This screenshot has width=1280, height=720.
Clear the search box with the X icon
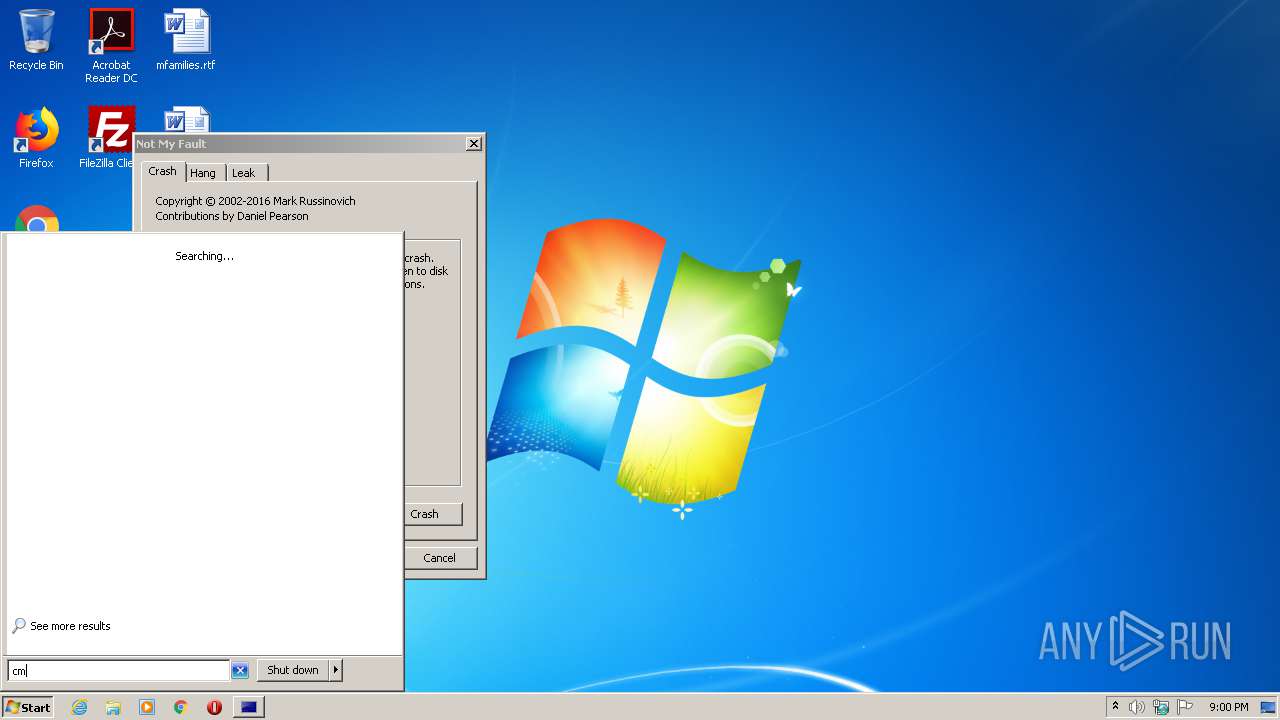coord(240,670)
